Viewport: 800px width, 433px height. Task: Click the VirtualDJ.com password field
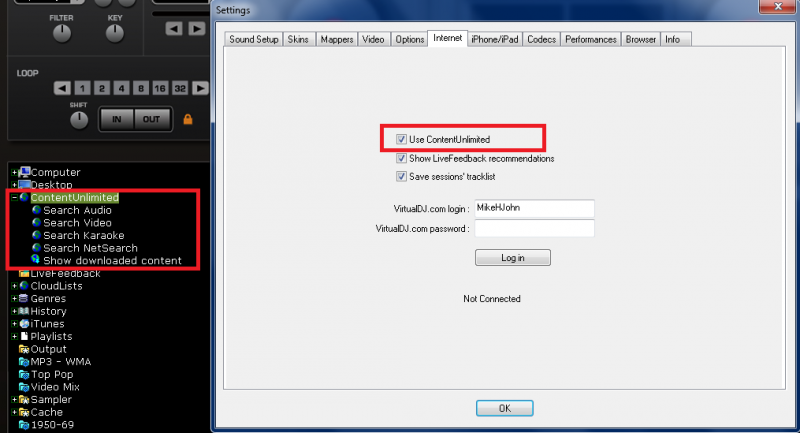pos(534,228)
